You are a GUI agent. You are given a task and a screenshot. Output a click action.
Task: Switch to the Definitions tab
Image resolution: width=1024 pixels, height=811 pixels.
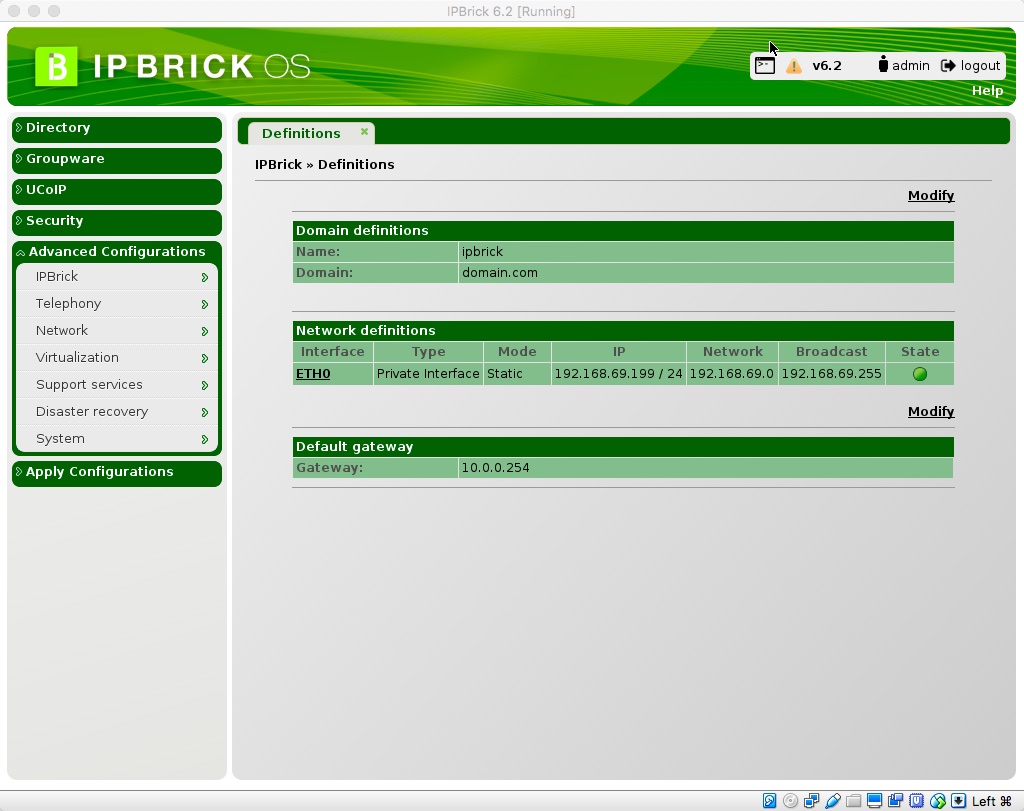(301, 132)
